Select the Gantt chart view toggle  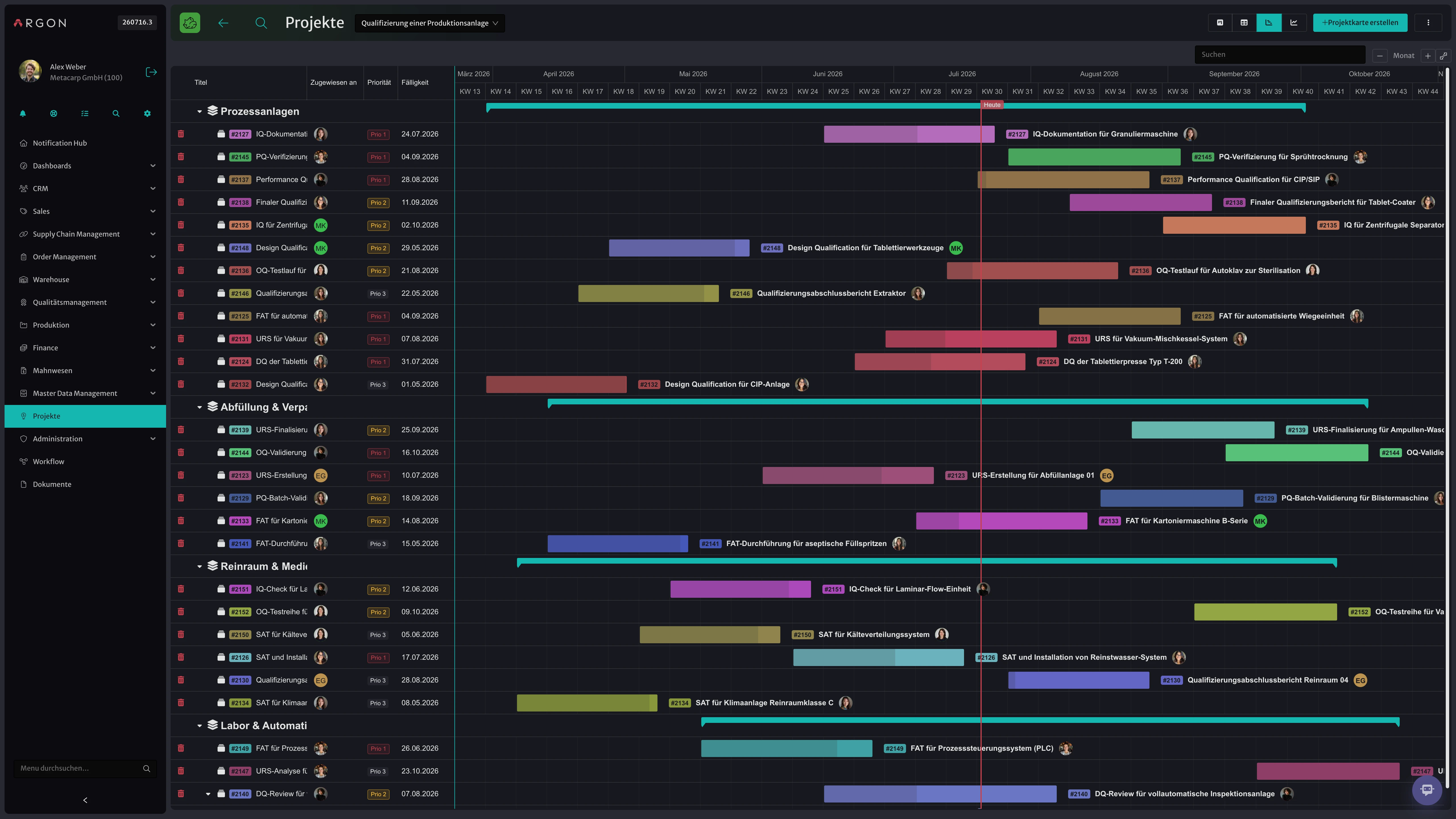click(x=1269, y=23)
